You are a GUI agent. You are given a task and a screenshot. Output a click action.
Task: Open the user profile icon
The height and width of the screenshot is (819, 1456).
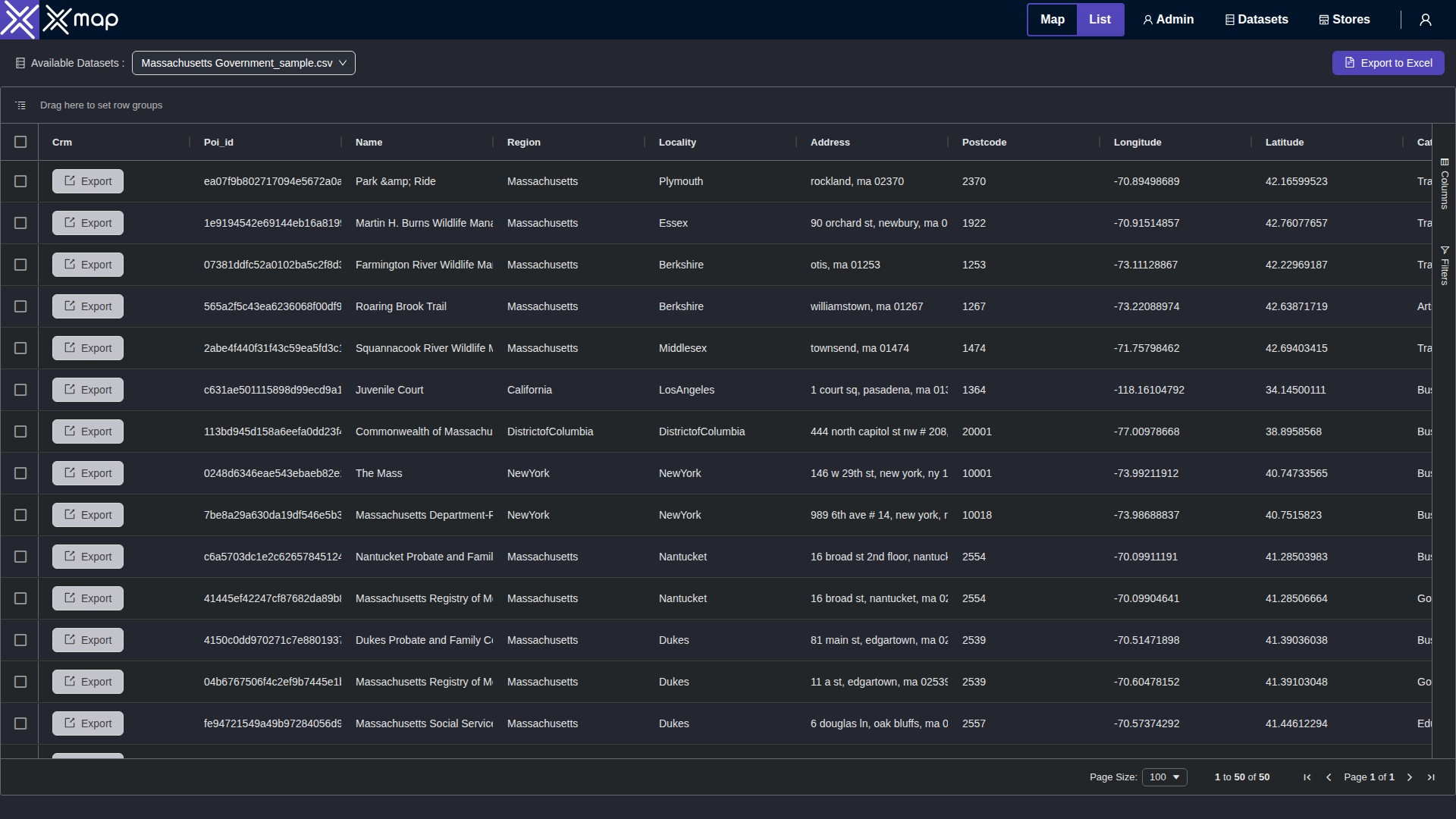(x=1425, y=20)
